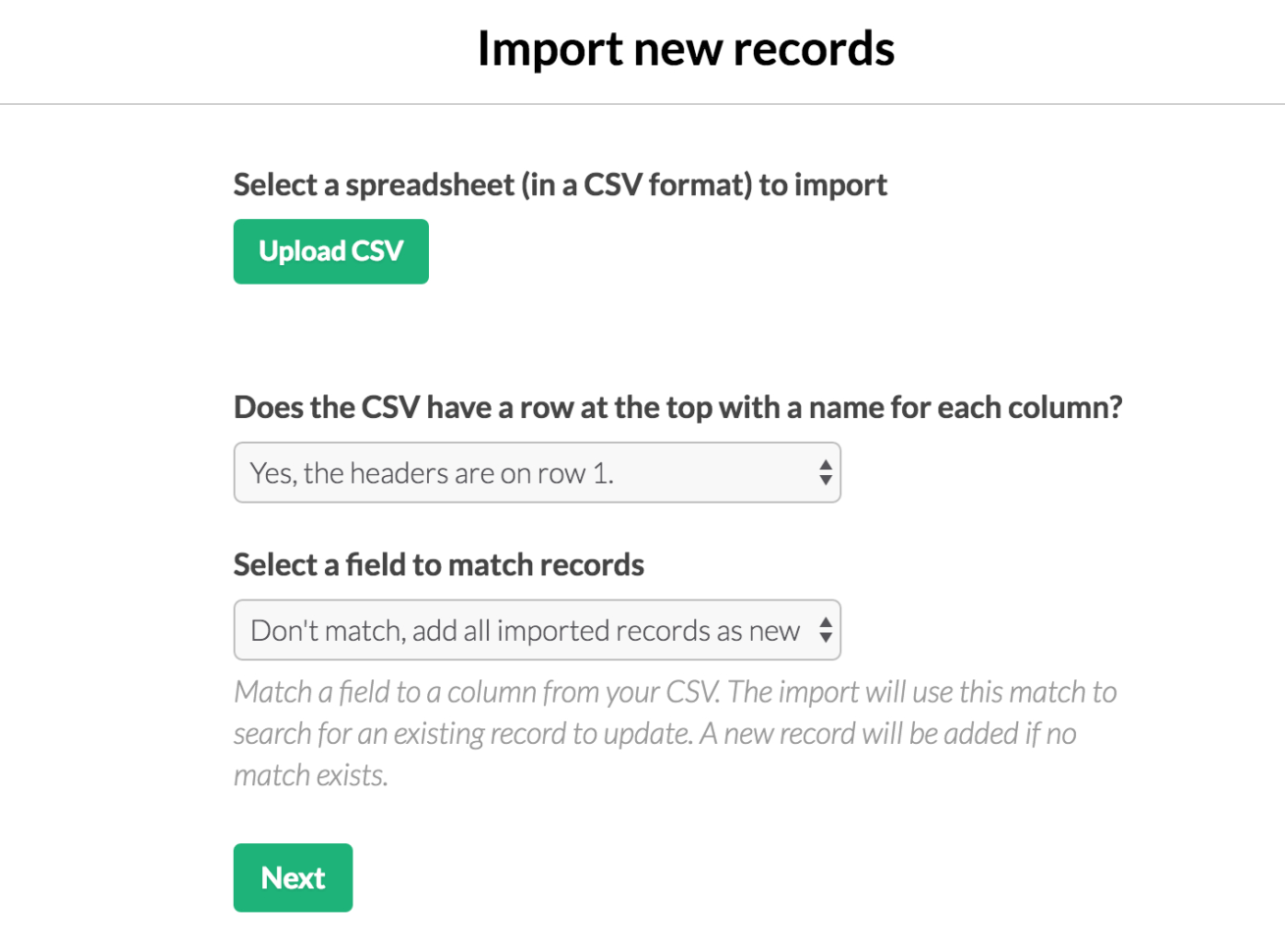Image resolution: width=1285 pixels, height=952 pixels.
Task: Click the down arrow on the headers row selector
Action: click(x=826, y=481)
